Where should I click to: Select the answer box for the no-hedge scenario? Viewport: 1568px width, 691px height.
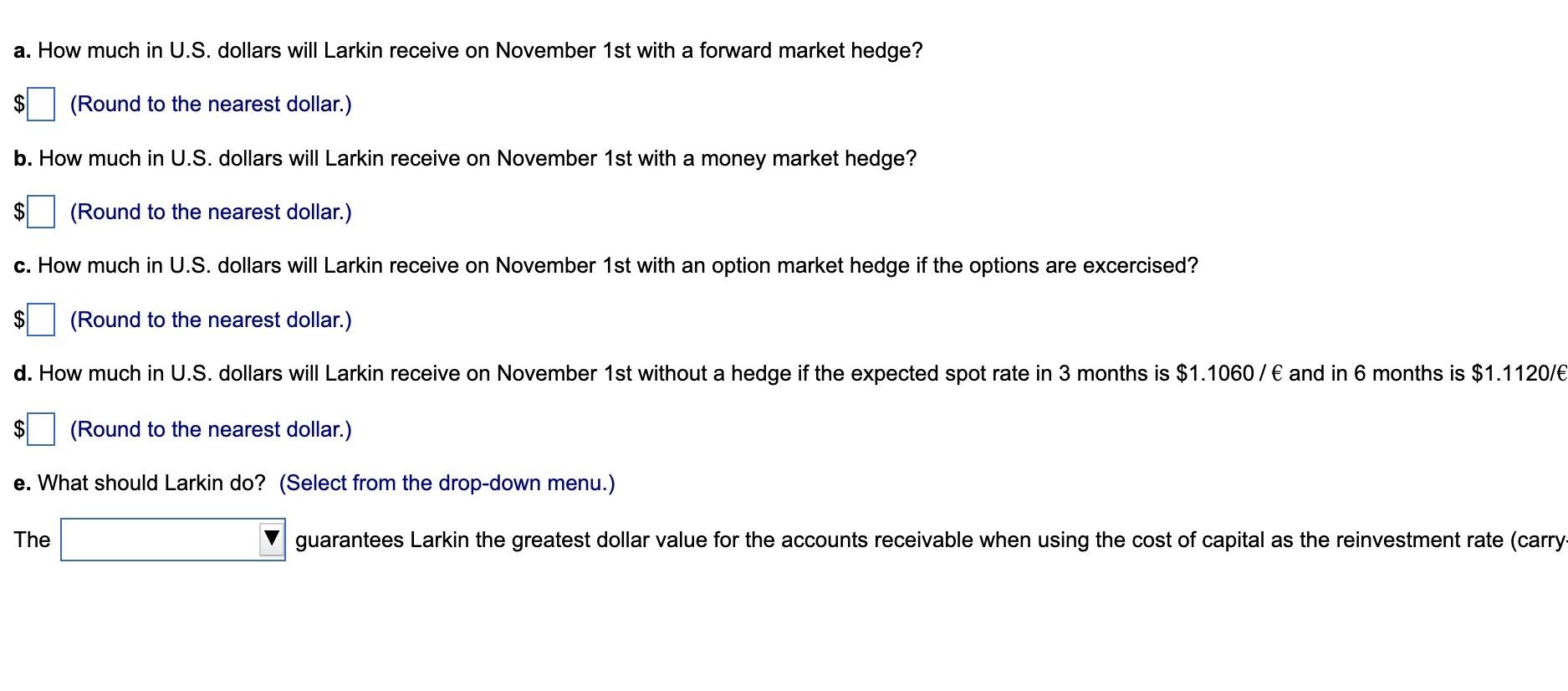(x=41, y=427)
